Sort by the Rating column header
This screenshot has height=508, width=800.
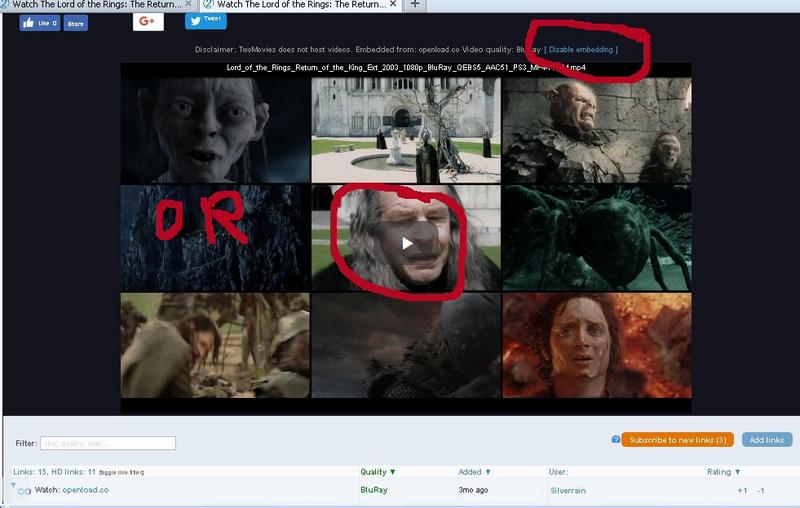pos(723,472)
